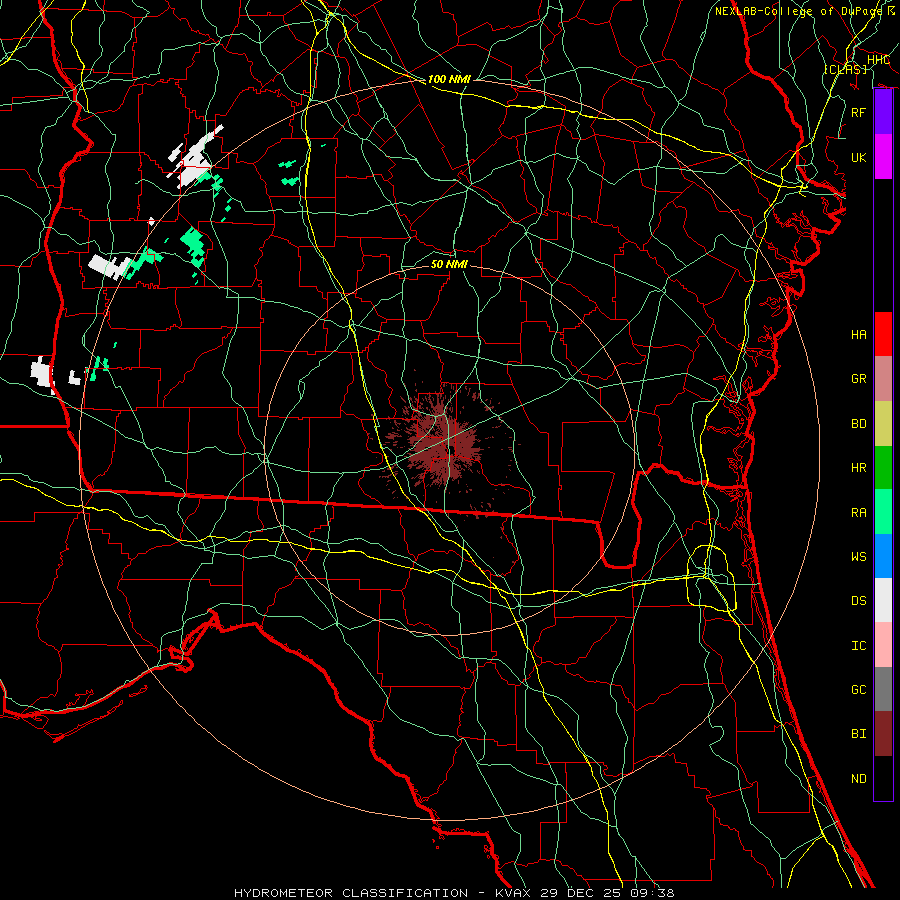Click the GR legend label
The width and height of the screenshot is (900, 900).
tap(859, 379)
